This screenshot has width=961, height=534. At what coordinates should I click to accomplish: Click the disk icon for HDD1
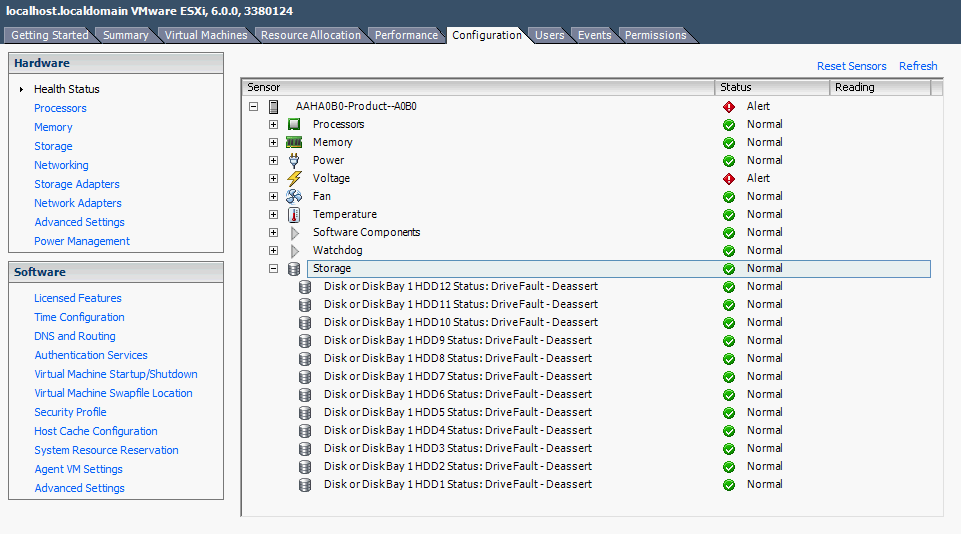coord(305,485)
